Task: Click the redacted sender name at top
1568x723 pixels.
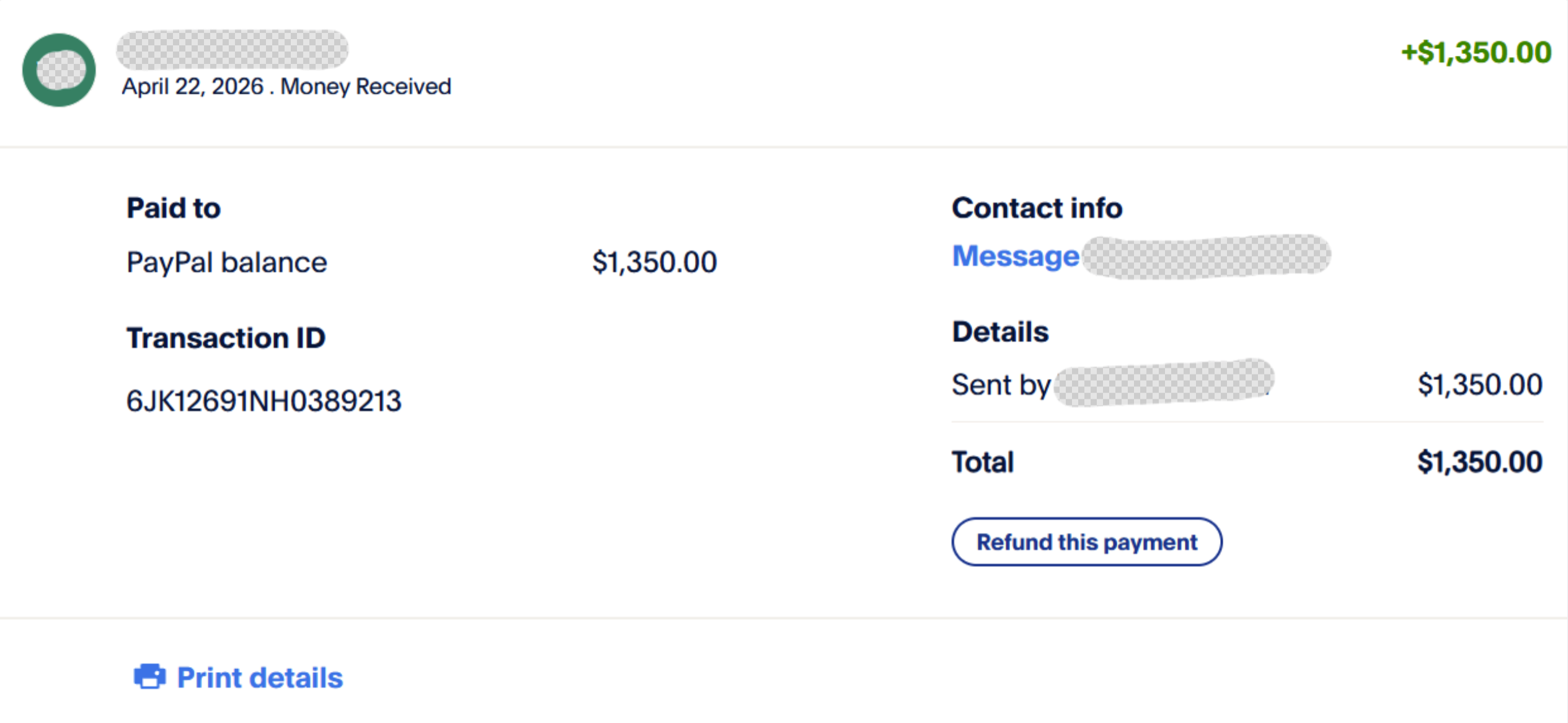Action: point(232,50)
